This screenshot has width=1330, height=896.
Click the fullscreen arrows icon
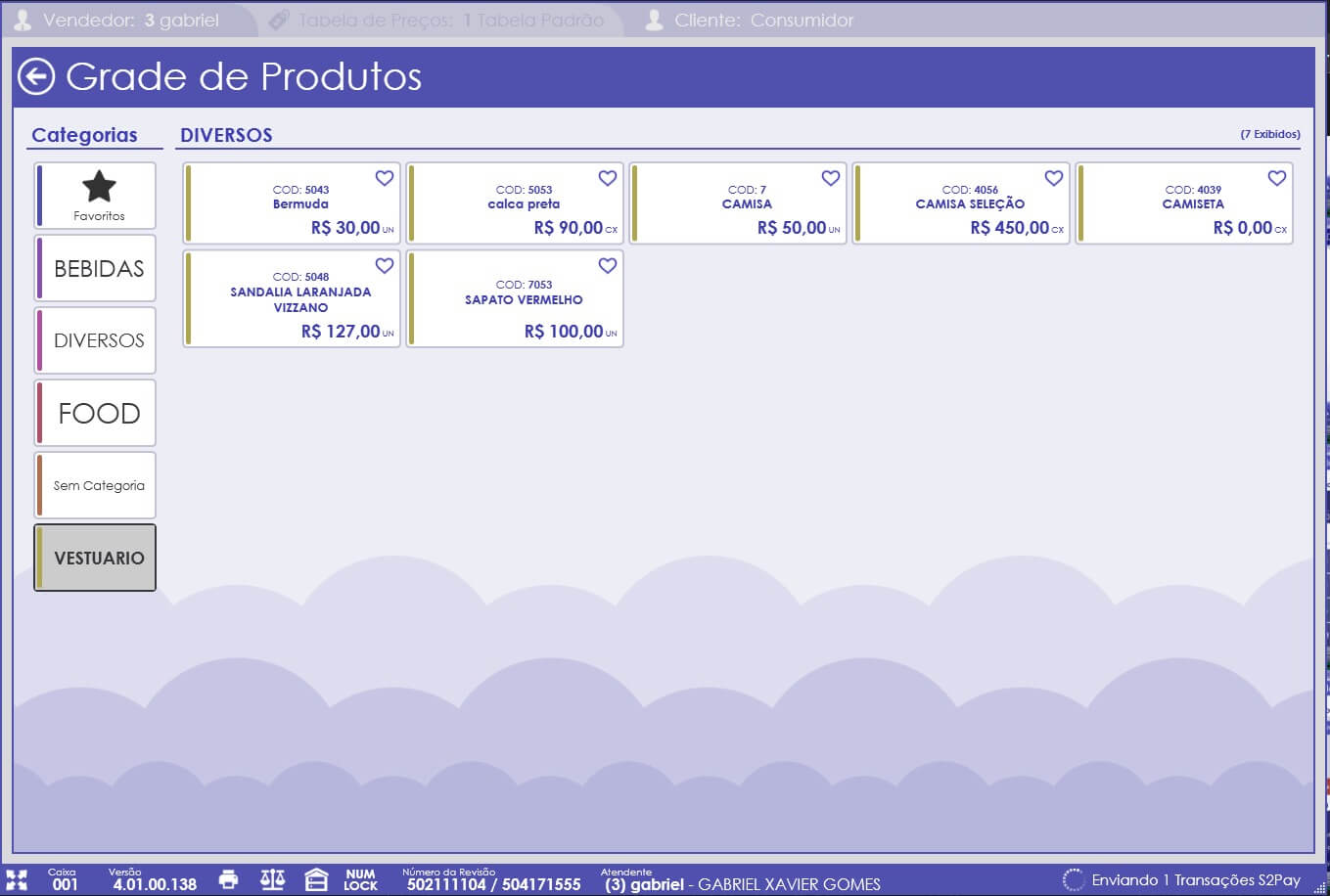[17, 880]
